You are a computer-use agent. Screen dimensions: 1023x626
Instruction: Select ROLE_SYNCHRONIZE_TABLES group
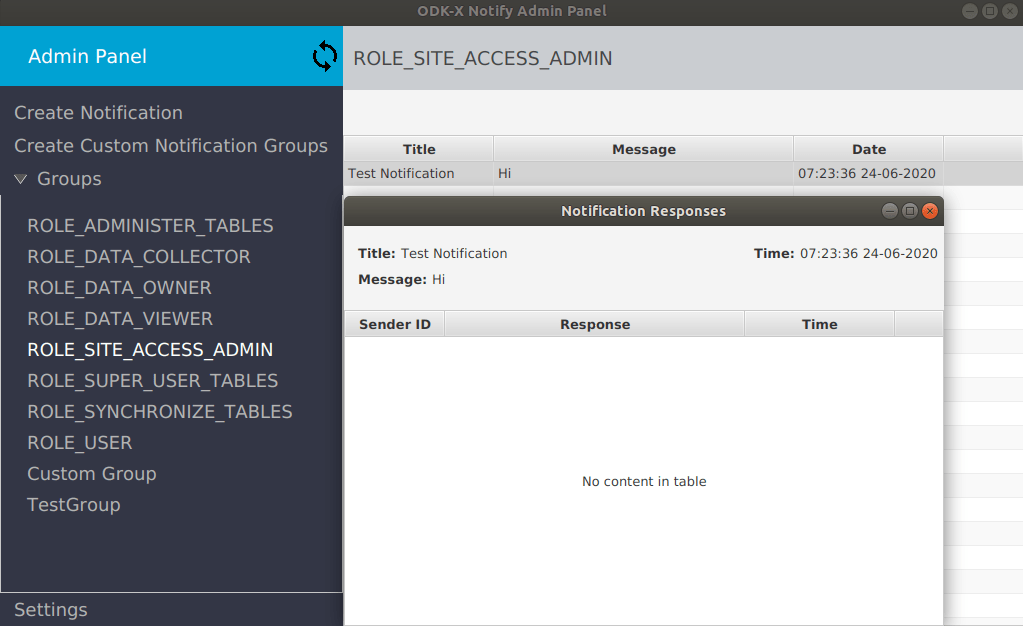[160, 412]
